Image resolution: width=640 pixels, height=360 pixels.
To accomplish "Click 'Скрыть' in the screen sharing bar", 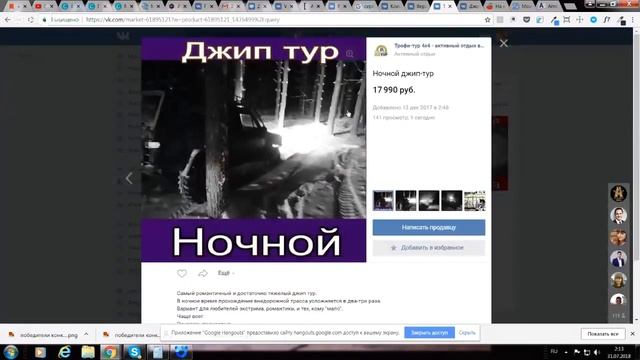I will pyautogui.click(x=467, y=333).
